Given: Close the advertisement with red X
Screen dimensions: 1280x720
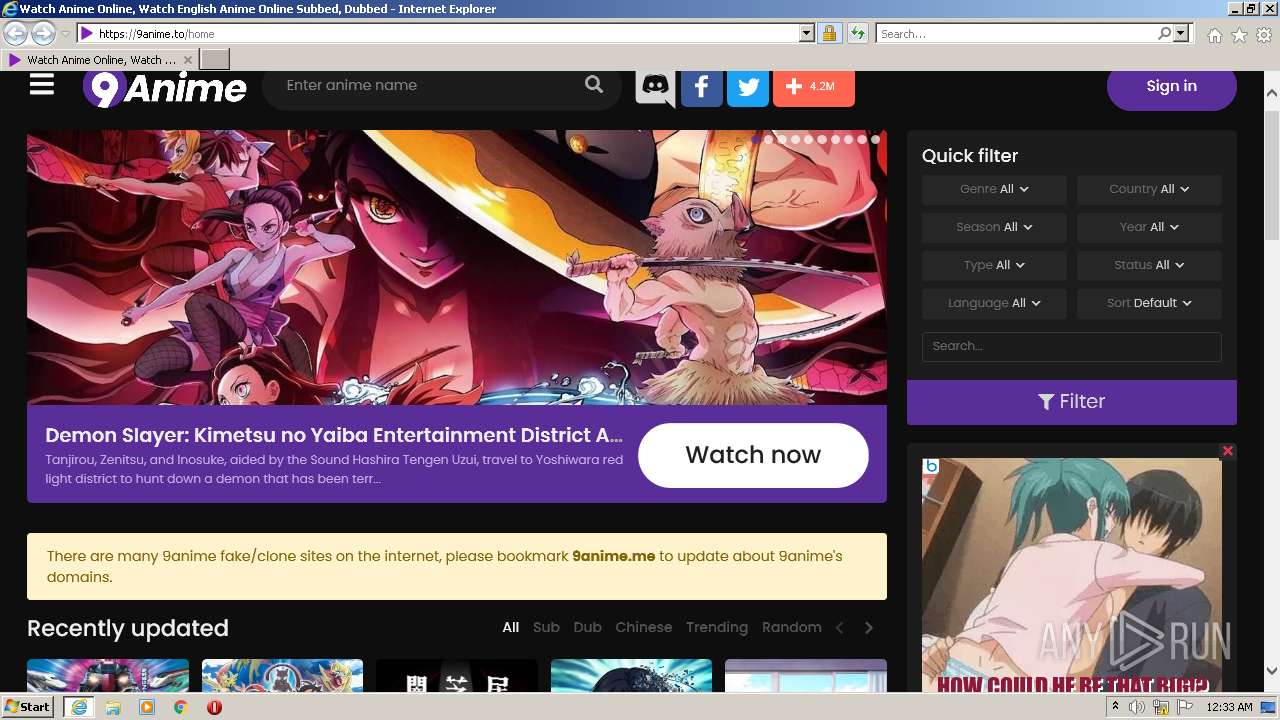Looking at the screenshot, I should coord(1228,451).
